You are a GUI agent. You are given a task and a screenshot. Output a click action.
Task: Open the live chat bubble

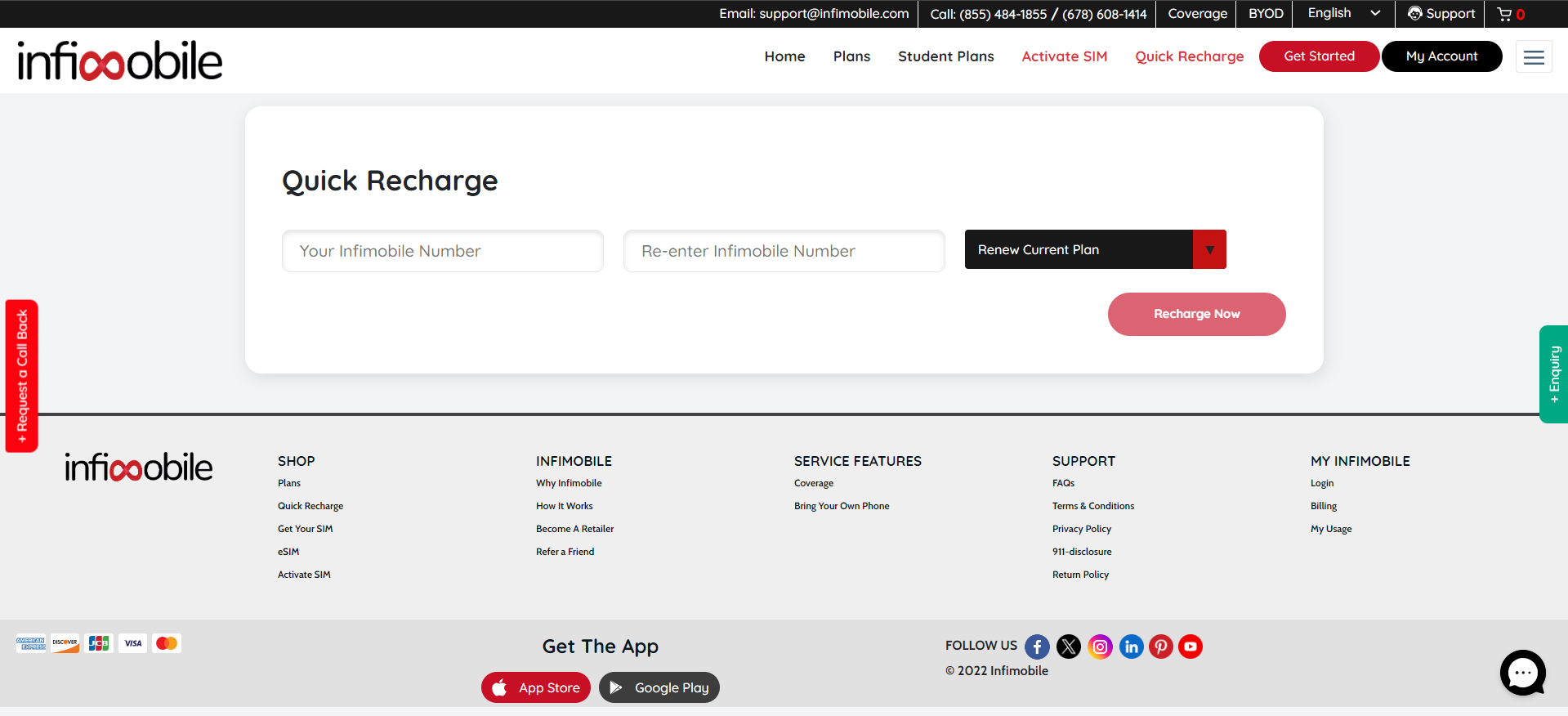tap(1523, 673)
